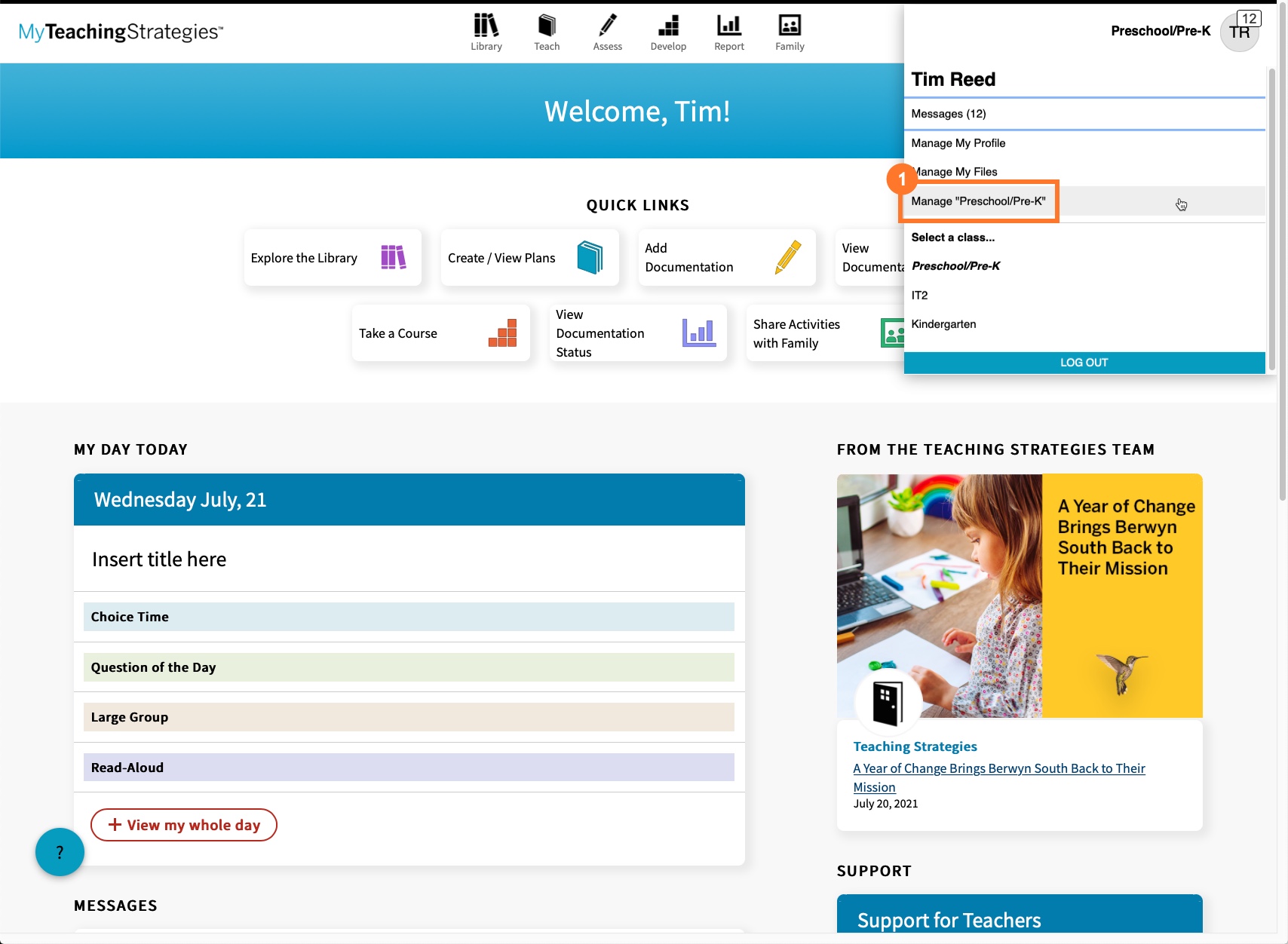Choose the Preschool/Pre-K class
Image resolution: width=1288 pixels, height=944 pixels.
[x=955, y=265]
